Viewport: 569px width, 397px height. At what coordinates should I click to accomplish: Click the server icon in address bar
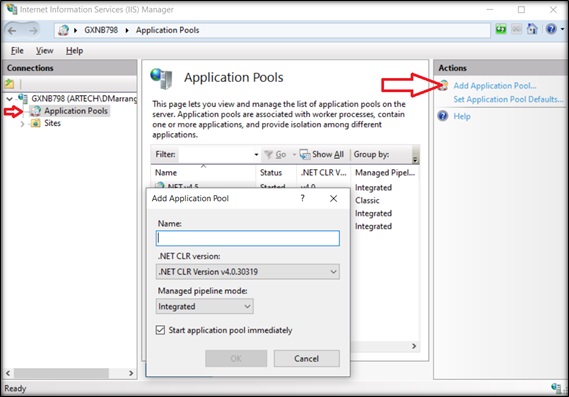click(x=64, y=30)
